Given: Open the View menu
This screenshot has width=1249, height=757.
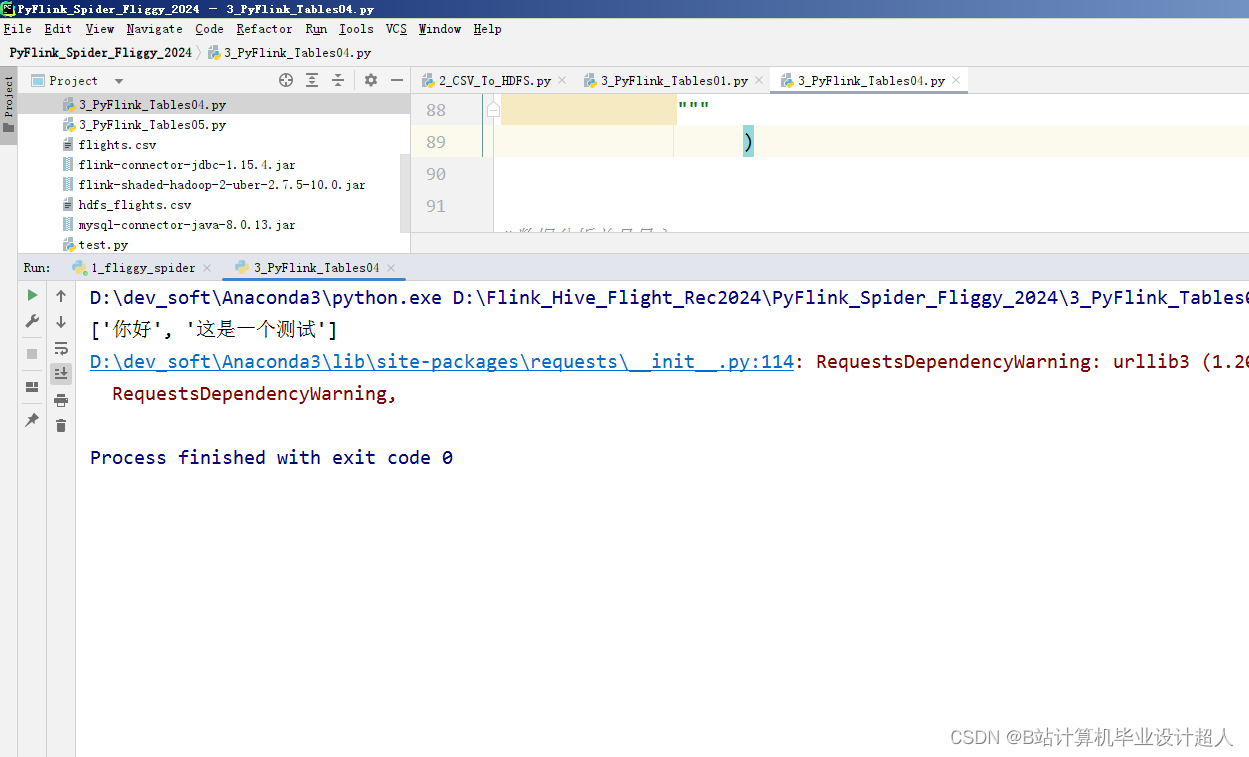Looking at the screenshot, I should (x=100, y=29).
